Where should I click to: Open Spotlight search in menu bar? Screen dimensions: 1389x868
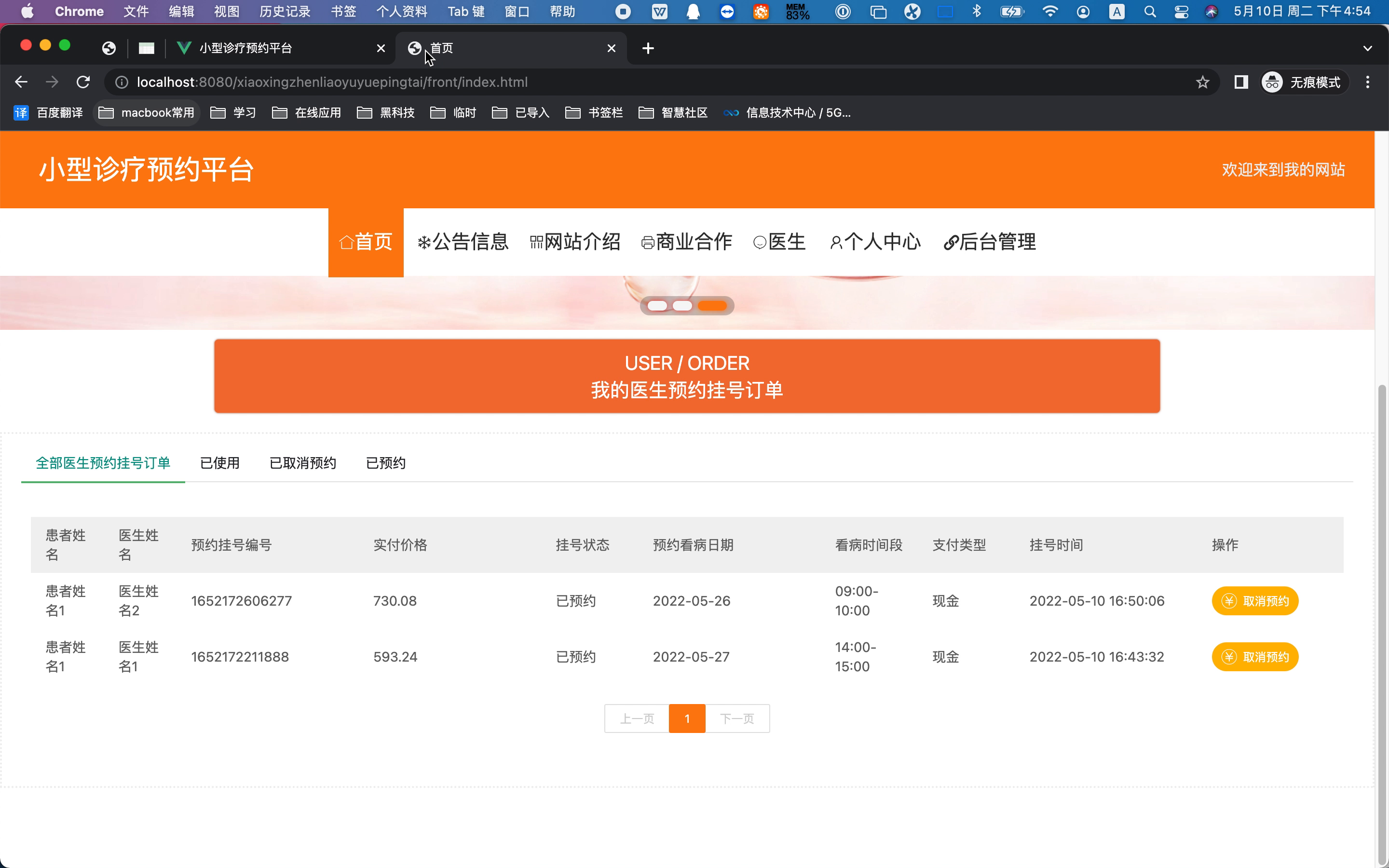click(x=1150, y=12)
